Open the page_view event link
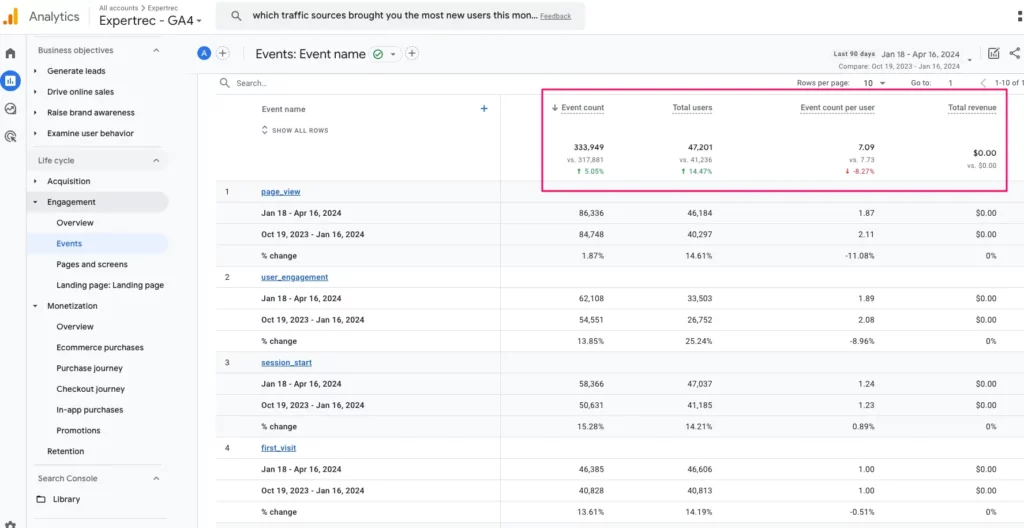 (x=280, y=191)
